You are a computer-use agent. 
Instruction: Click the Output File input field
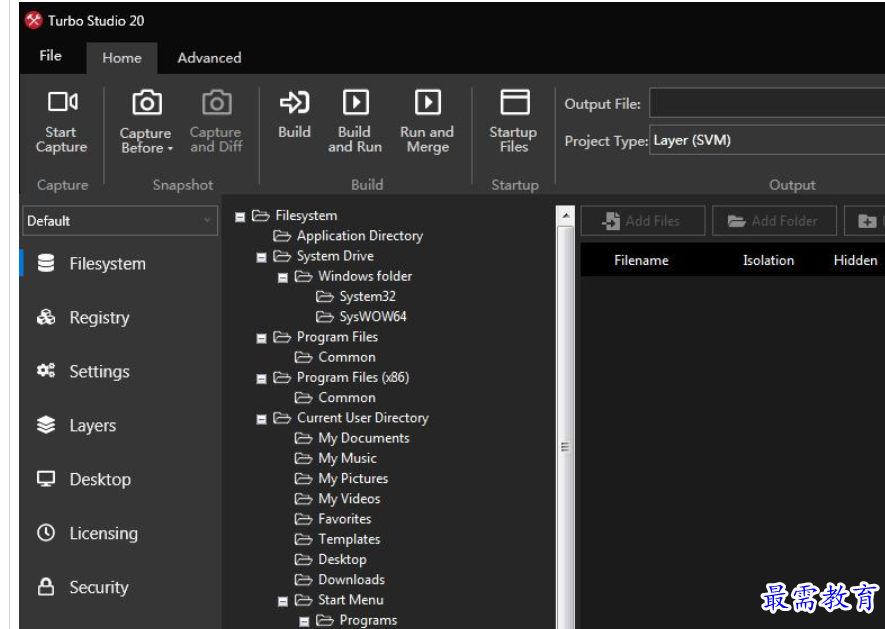(x=767, y=103)
